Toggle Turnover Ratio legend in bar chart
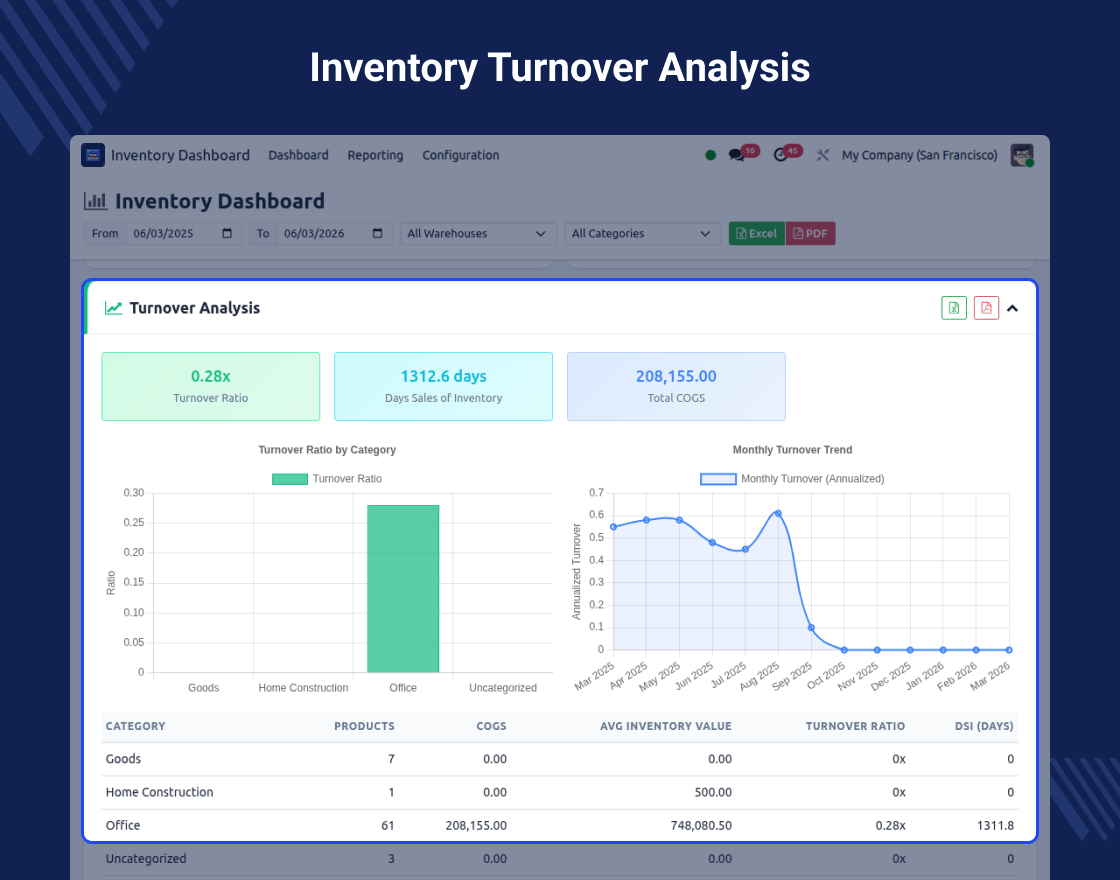The height and width of the screenshot is (880, 1120). coord(327,479)
